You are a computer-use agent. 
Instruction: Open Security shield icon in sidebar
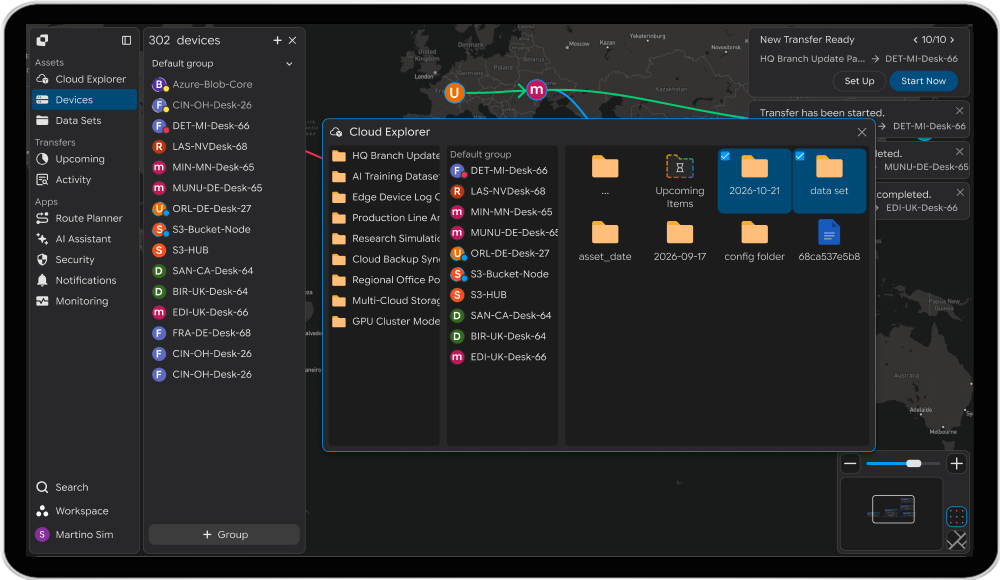point(42,260)
